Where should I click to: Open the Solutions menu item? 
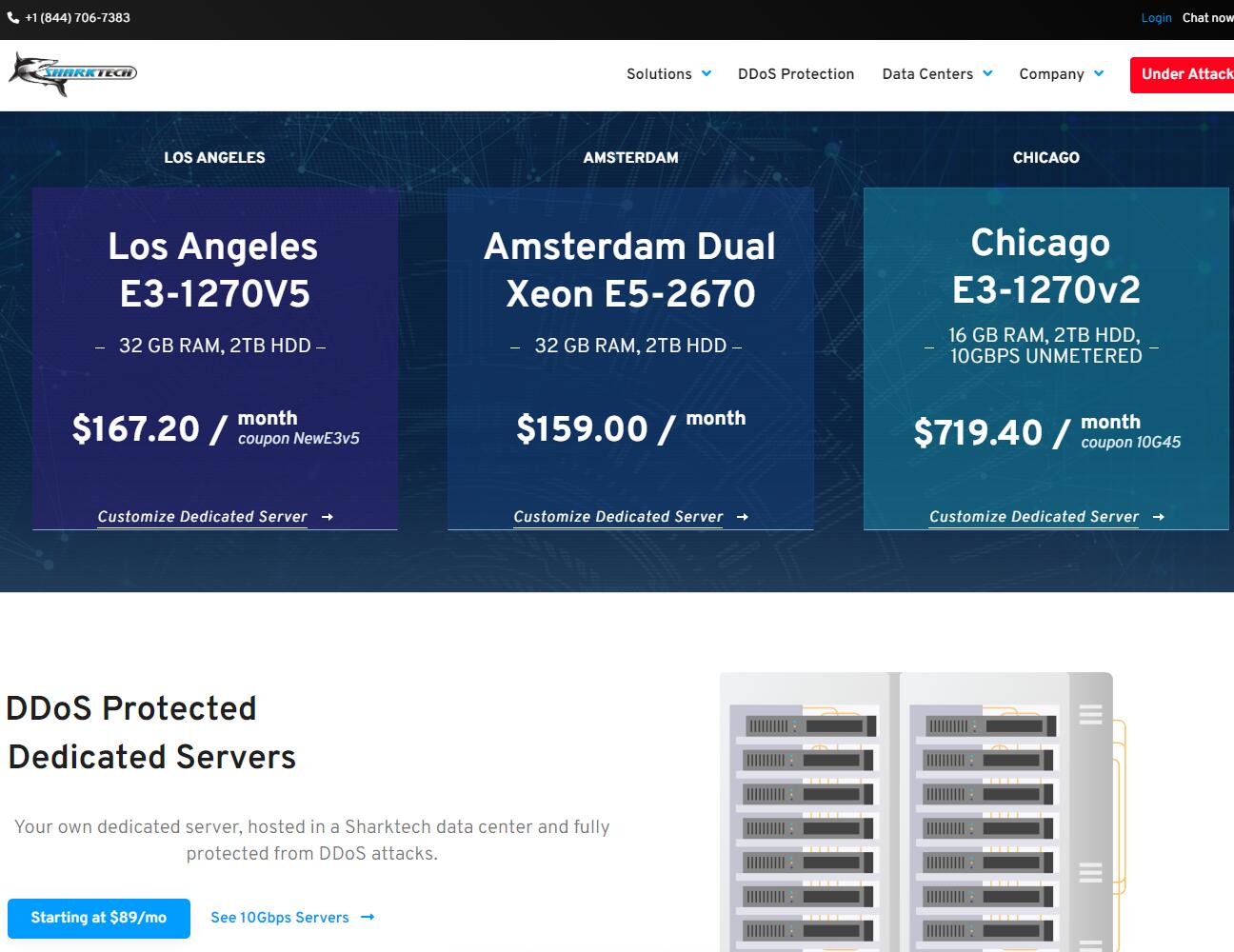click(x=659, y=74)
